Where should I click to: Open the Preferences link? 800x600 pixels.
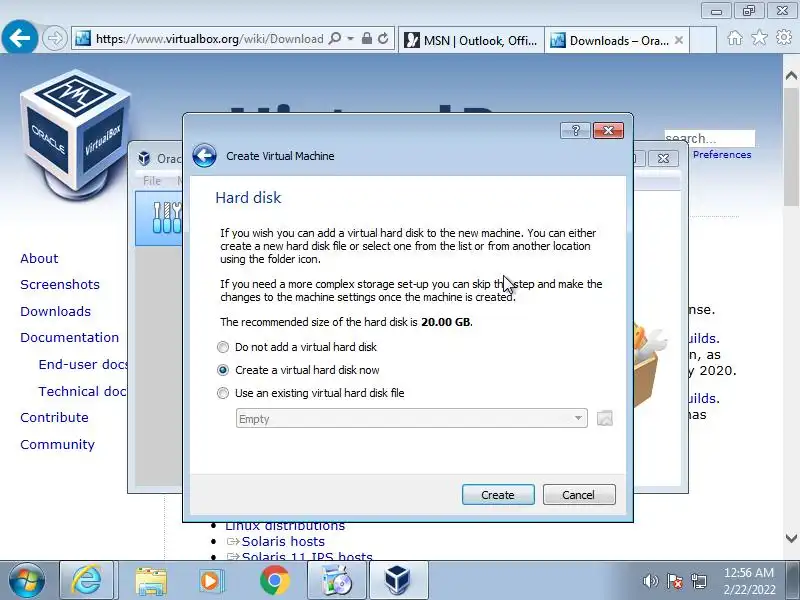(x=722, y=155)
